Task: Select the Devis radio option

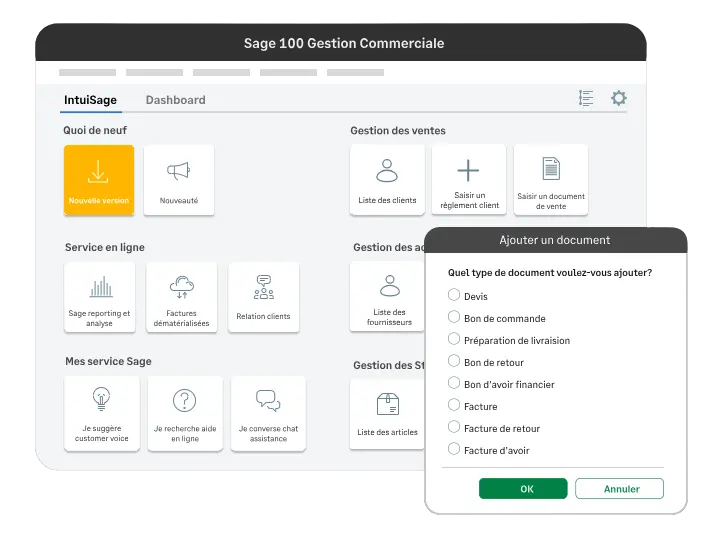Action: 454,295
